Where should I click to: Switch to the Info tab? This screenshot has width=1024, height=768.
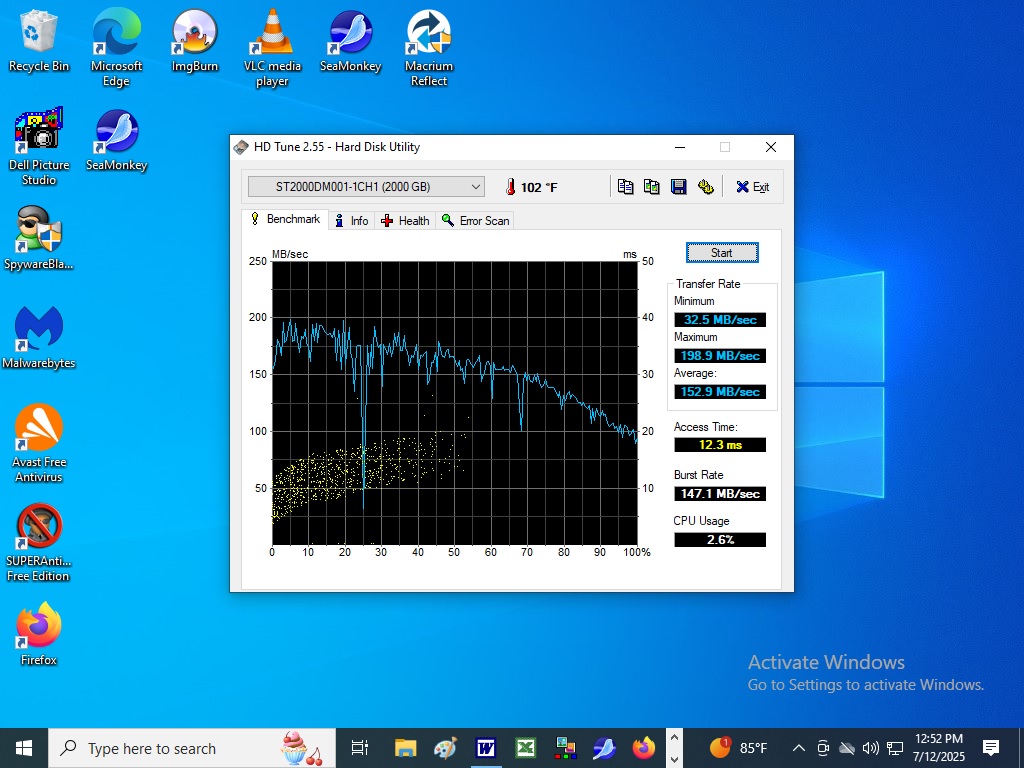tap(352, 221)
